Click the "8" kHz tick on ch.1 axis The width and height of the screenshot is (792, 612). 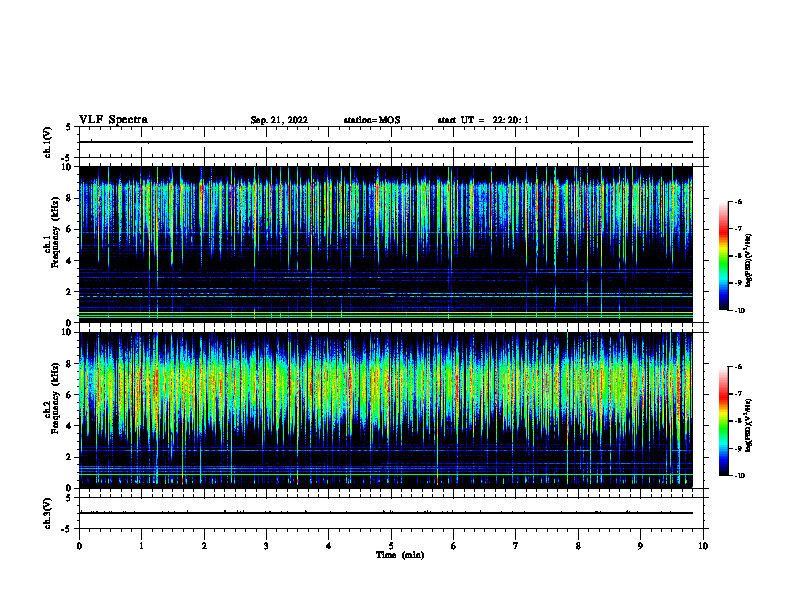69,198
